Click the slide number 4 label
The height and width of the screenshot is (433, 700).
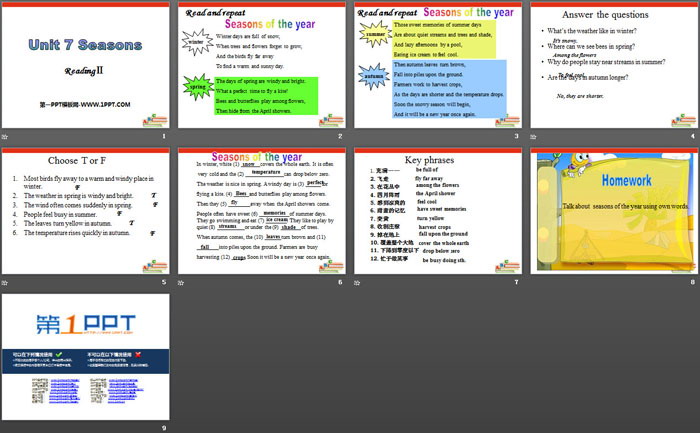point(692,136)
